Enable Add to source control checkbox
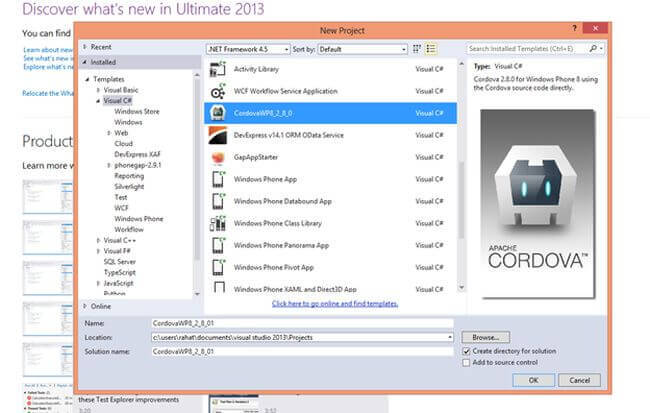Screen dimensions: 650x413 coord(466,363)
